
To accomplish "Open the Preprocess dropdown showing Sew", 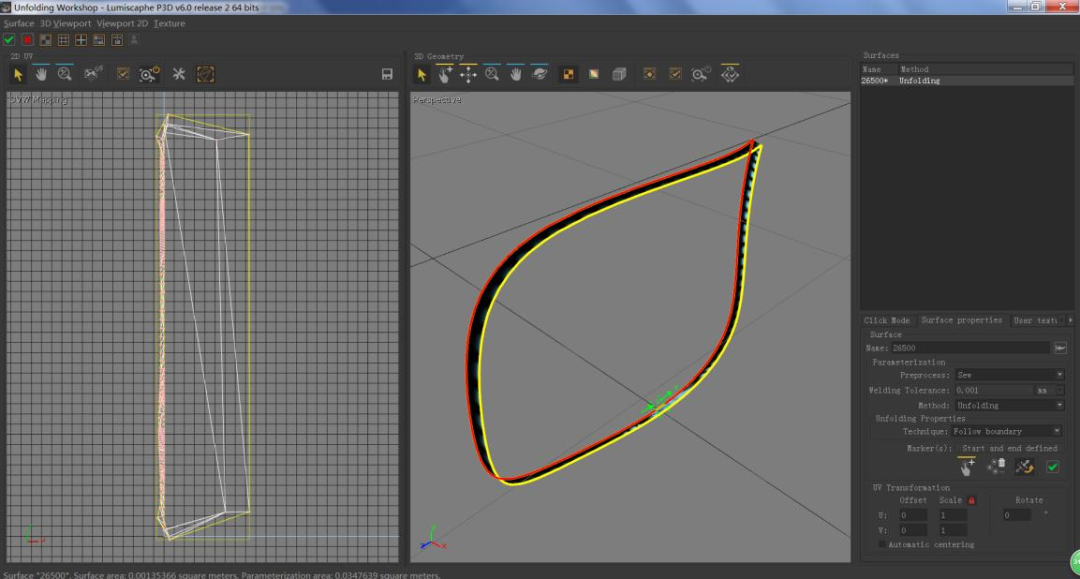I will (1009, 375).
